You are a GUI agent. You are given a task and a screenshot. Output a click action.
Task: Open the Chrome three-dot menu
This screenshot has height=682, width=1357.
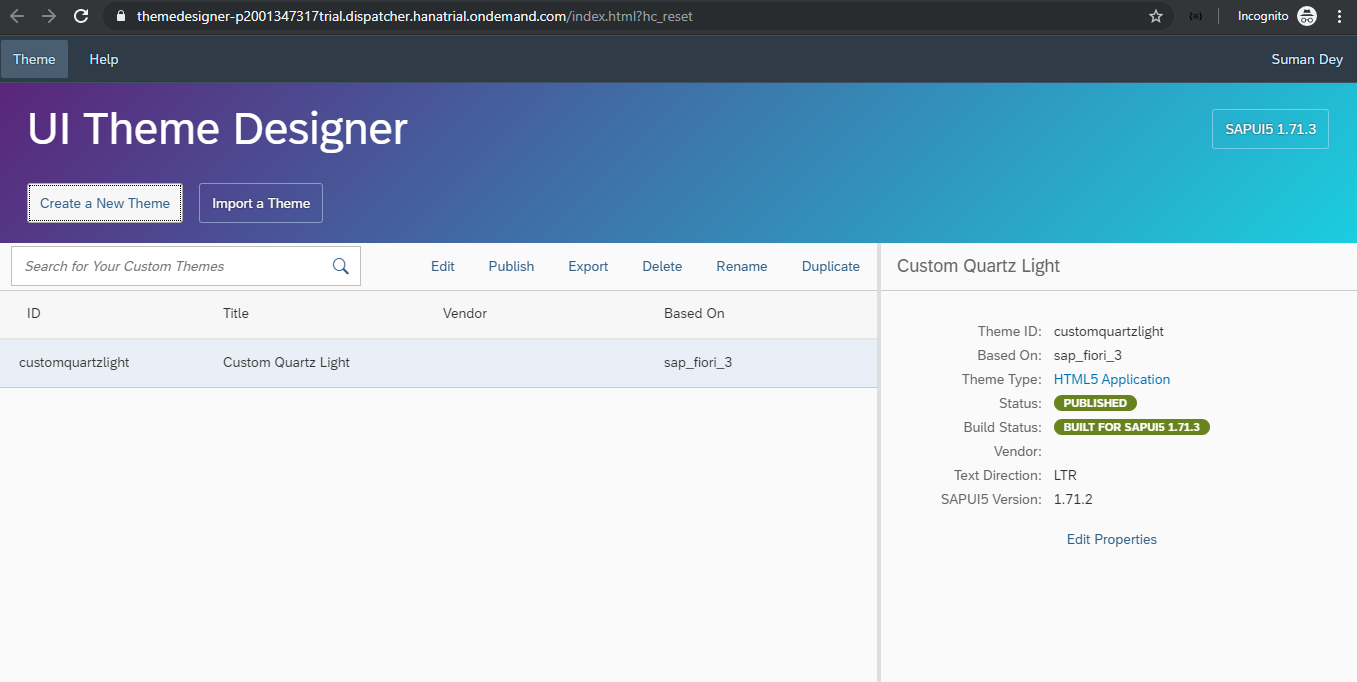click(1339, 16)
